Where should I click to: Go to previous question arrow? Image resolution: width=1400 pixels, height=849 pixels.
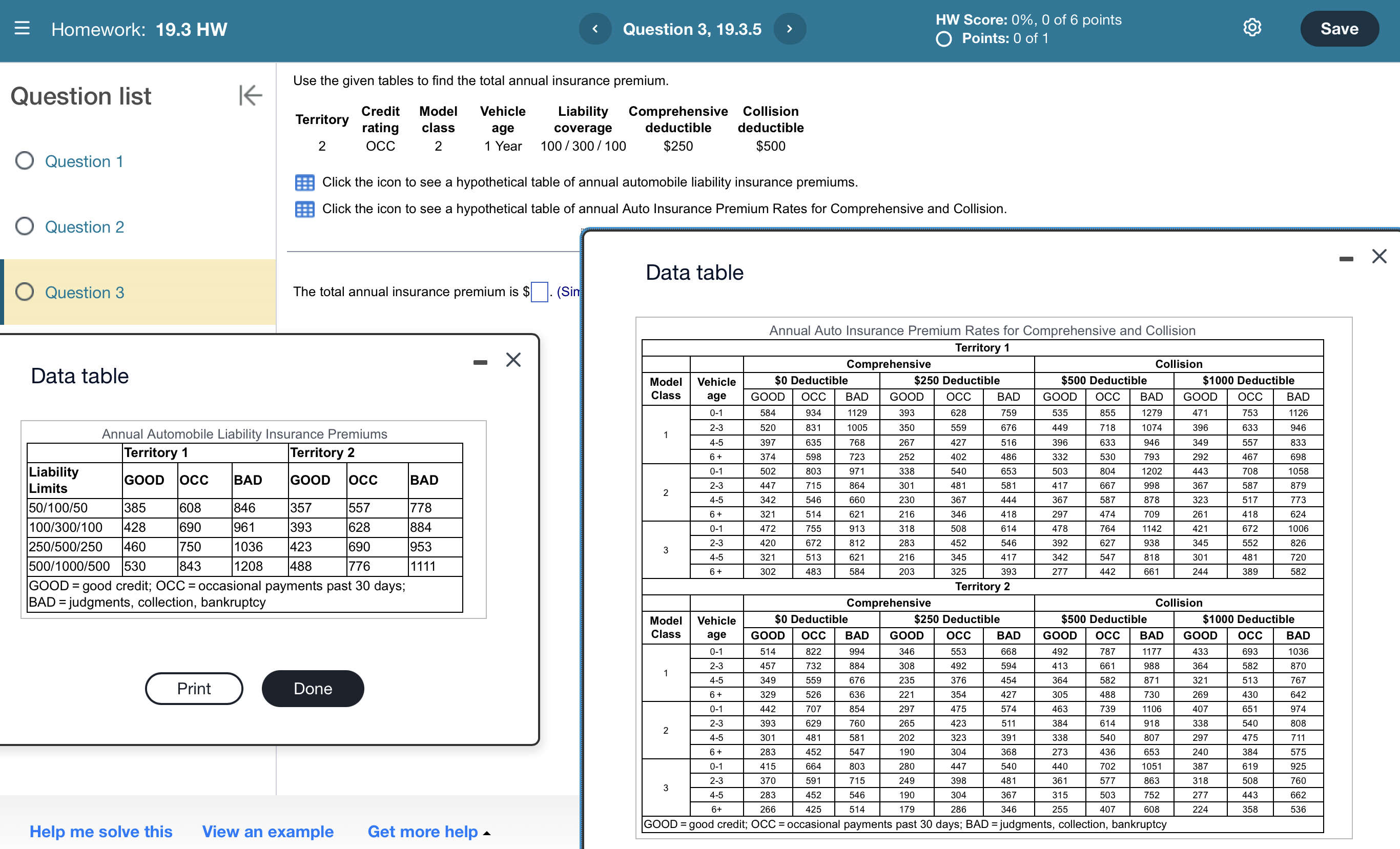coord(595,29)
